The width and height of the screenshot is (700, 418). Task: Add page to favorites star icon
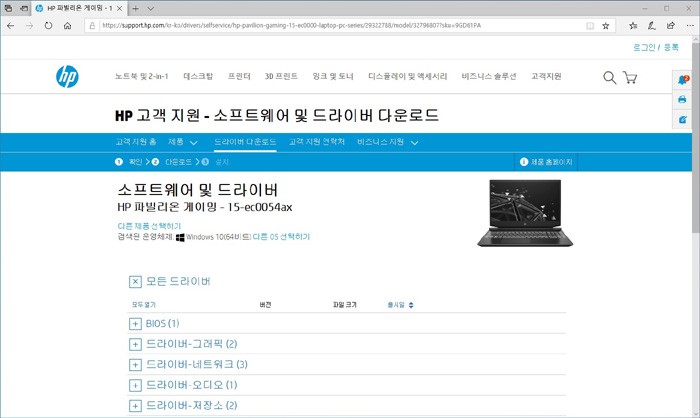pyautogui.click(x=605, y=26)
